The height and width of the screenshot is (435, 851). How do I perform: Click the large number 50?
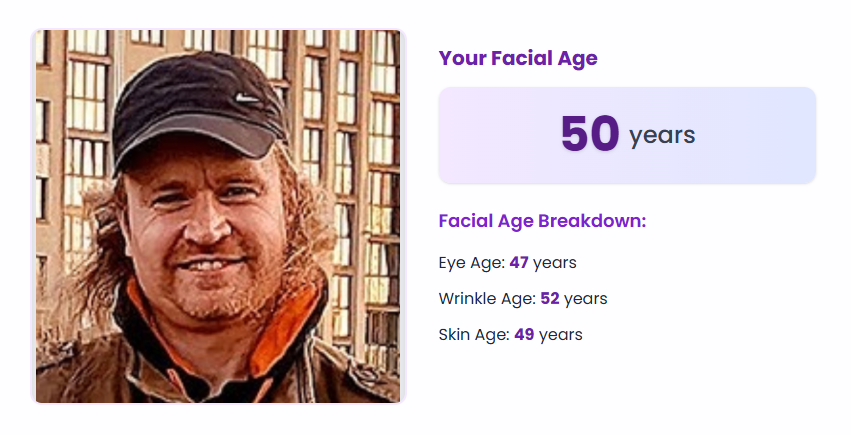[x=590, y=134]
